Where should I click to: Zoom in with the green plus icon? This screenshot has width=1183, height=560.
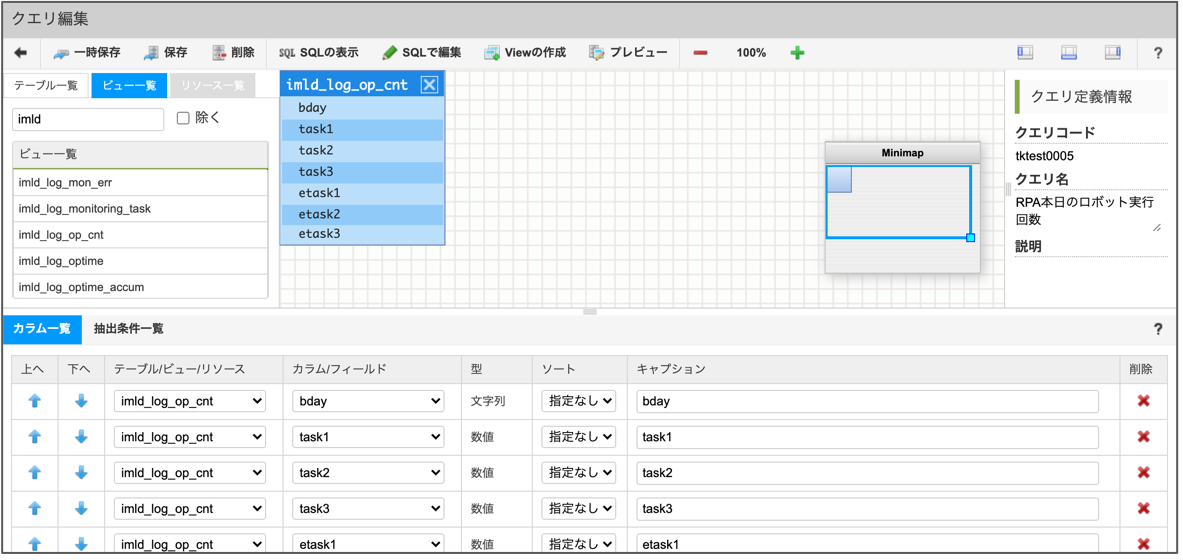click(x=797, y=53)
